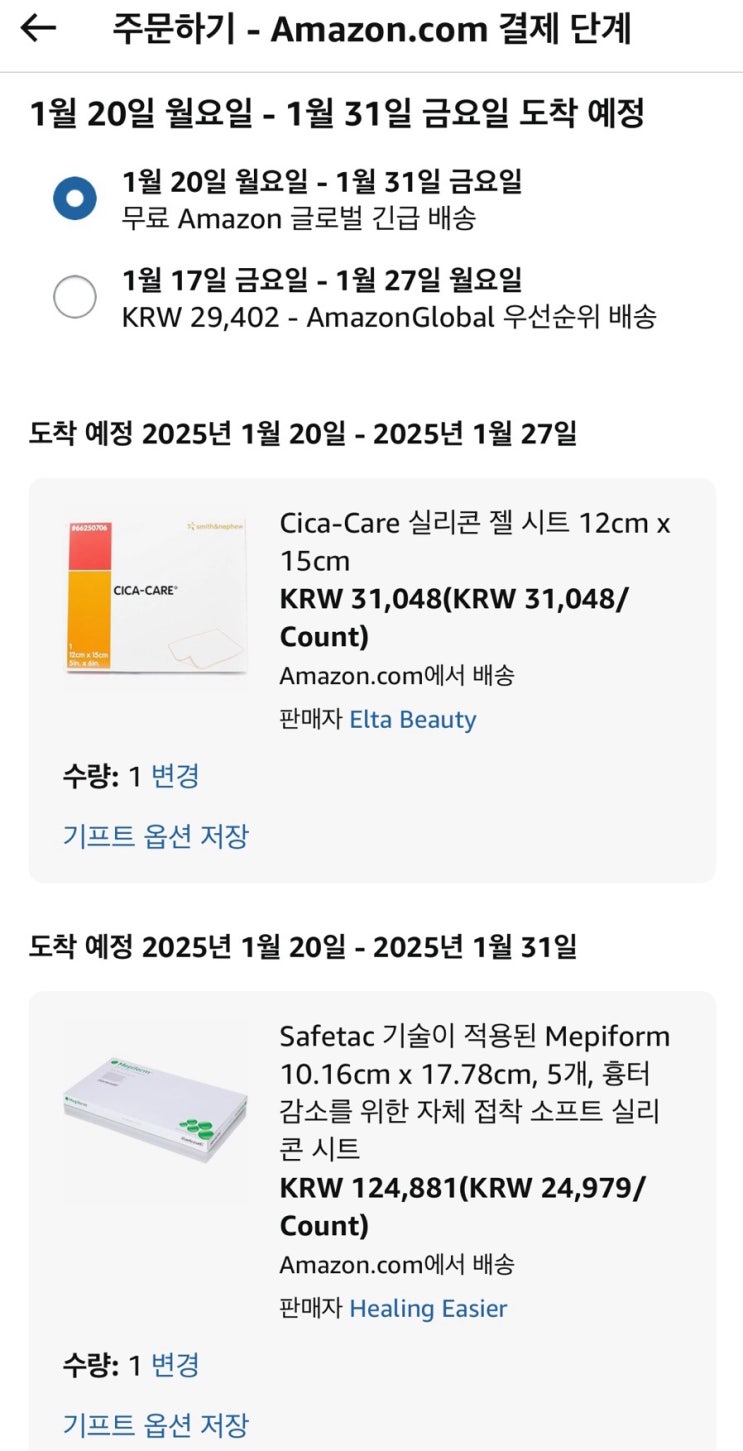Tap the arrival heading for January 20–27, 2025

point(303,434)
